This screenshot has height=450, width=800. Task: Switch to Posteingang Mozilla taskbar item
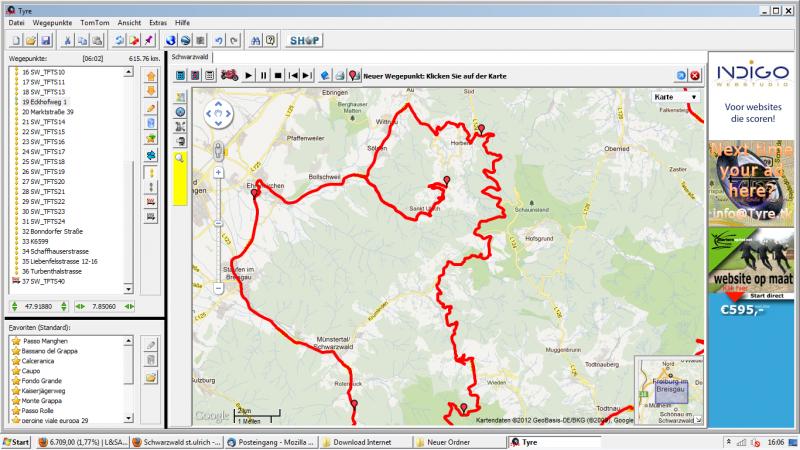click(x=272, y=442)
